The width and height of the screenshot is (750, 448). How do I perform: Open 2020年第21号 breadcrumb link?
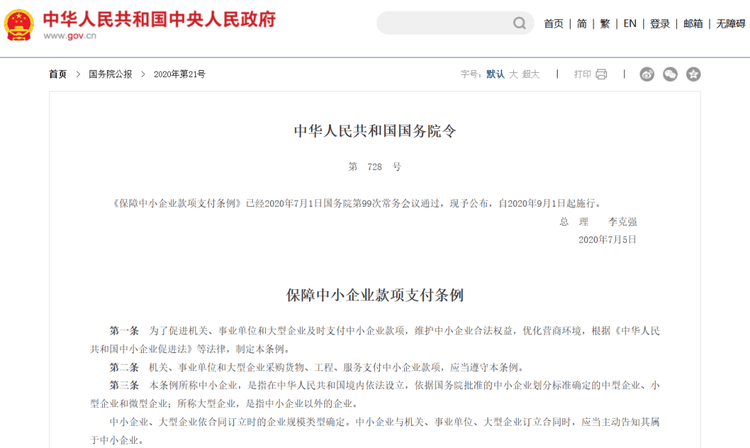coord(179,74)
